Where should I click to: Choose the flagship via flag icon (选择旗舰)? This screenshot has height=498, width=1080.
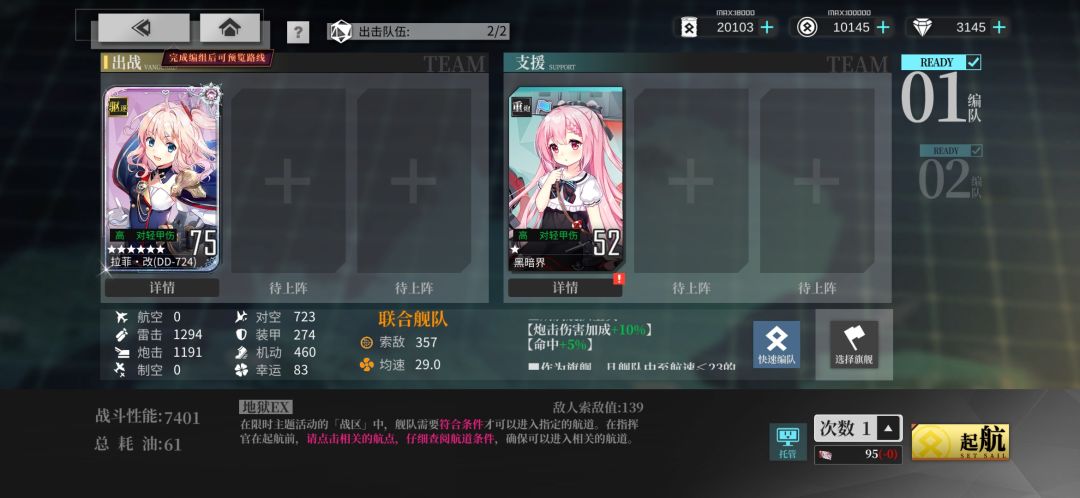[x=853, y=344]
